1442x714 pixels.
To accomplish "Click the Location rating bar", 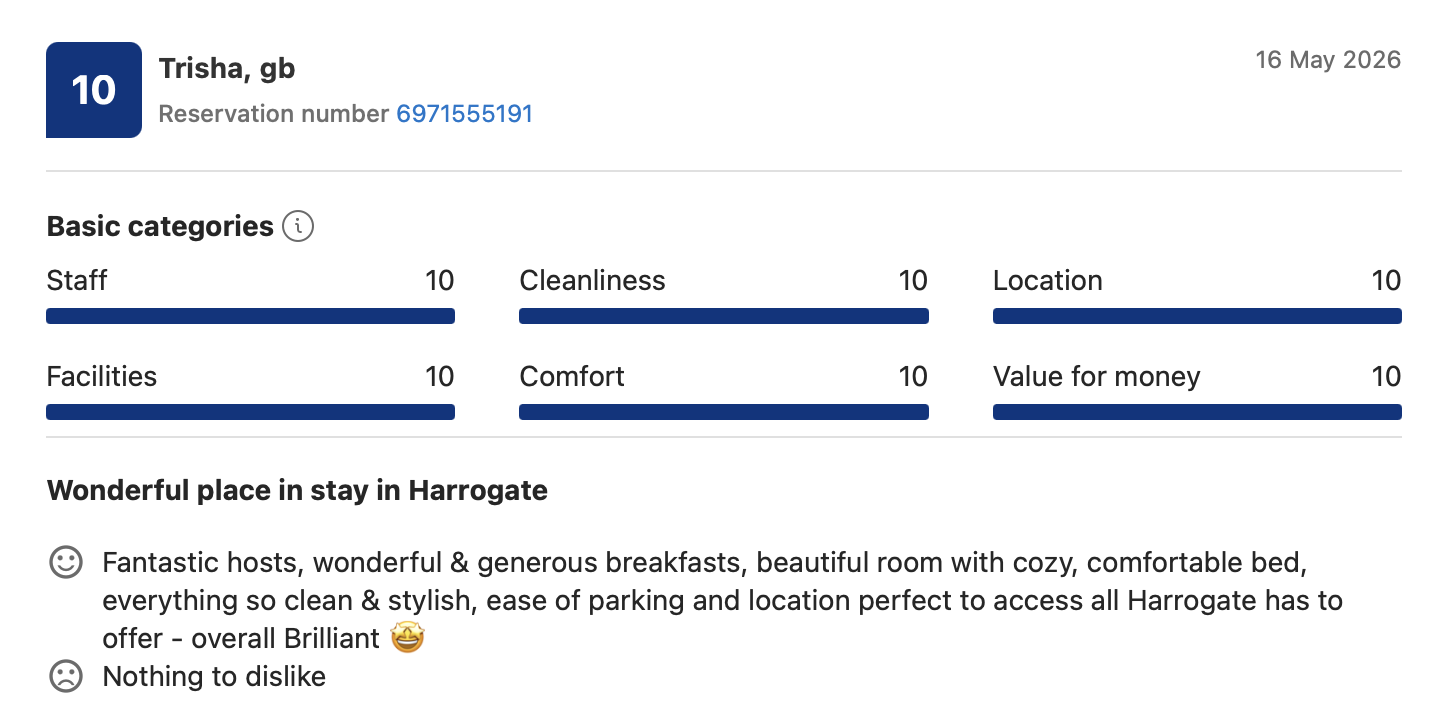I will 1197,316.
